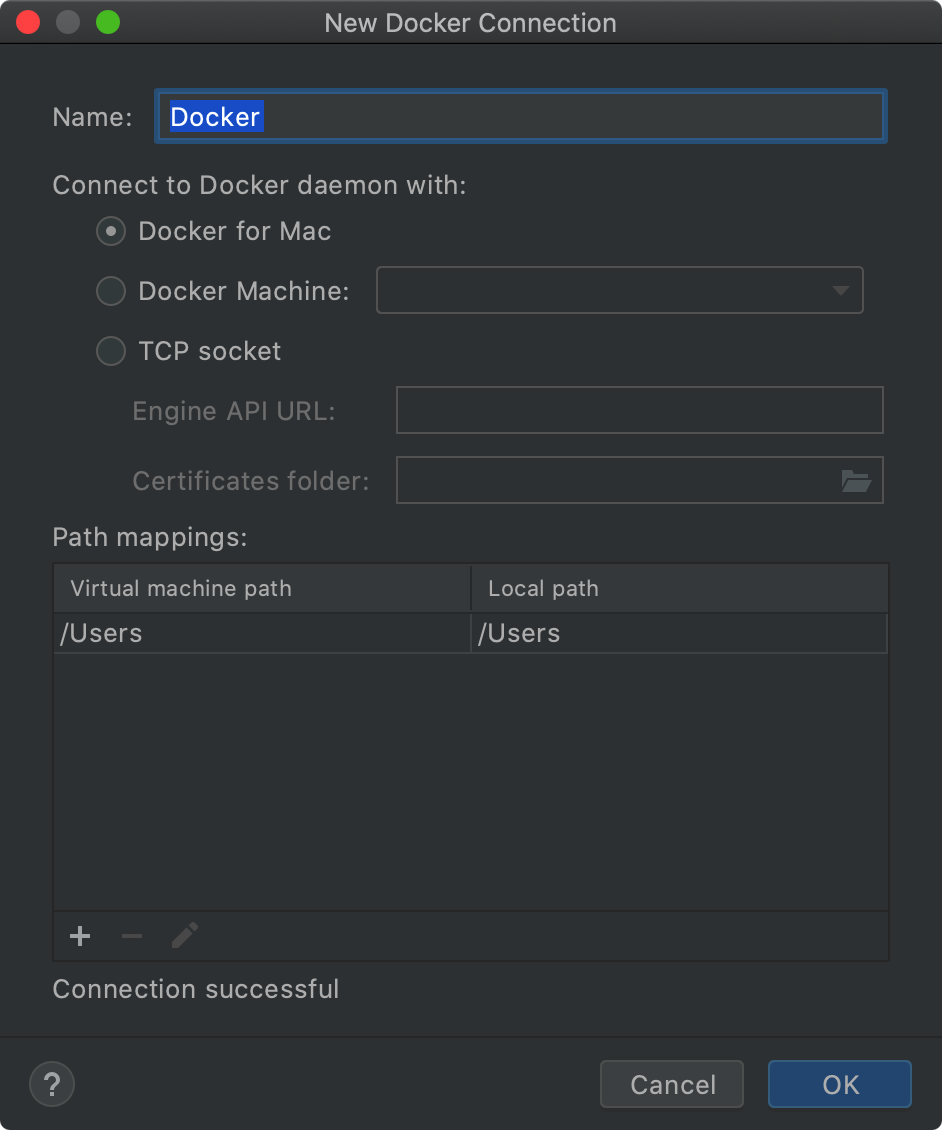
Task: Click the Virtual machine path column header
Action: pos(262,588)
